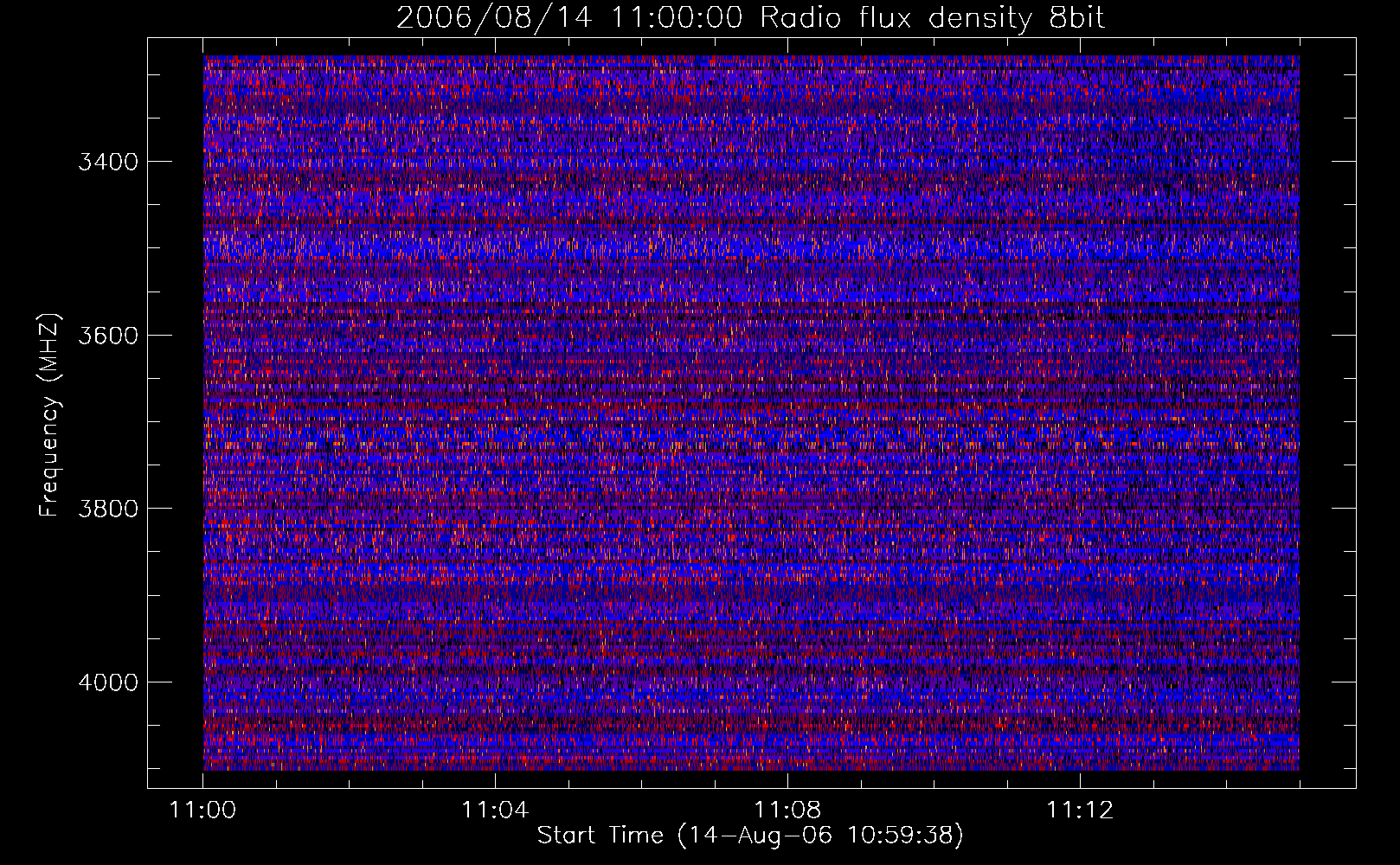Click the 11:12 time tick label
The image size is (1400, 865).
[1080, 810]
